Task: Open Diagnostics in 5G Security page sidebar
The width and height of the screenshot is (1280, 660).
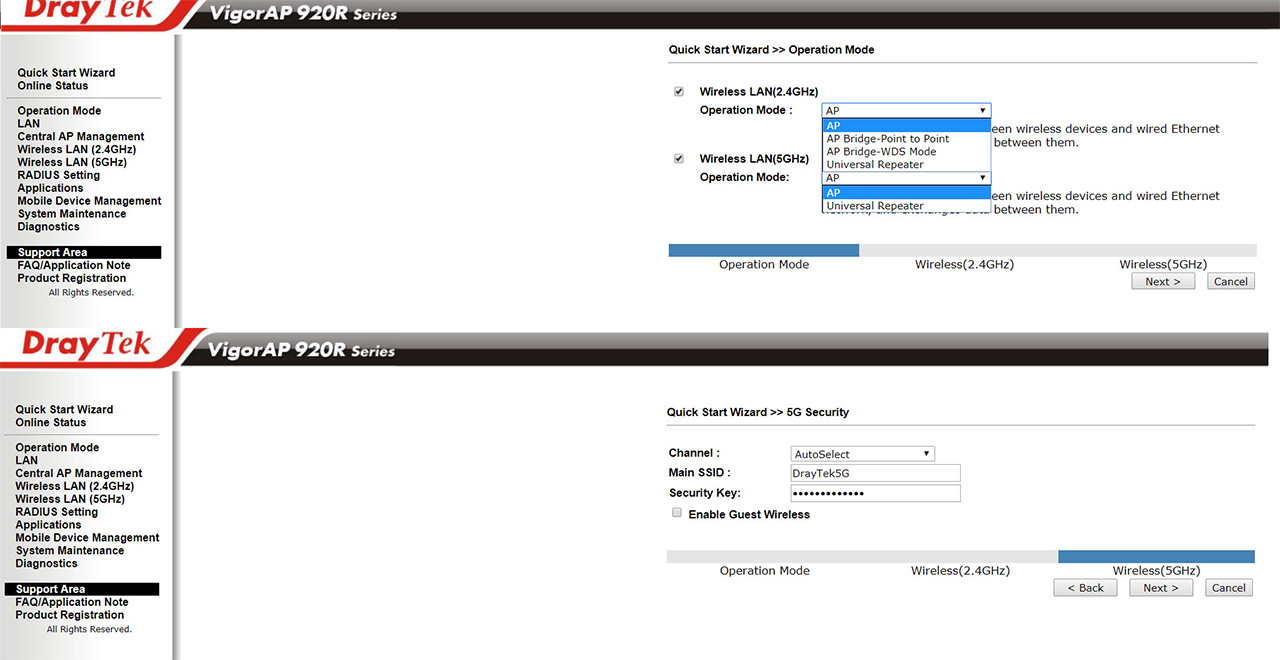Action: tap(46, 564)
